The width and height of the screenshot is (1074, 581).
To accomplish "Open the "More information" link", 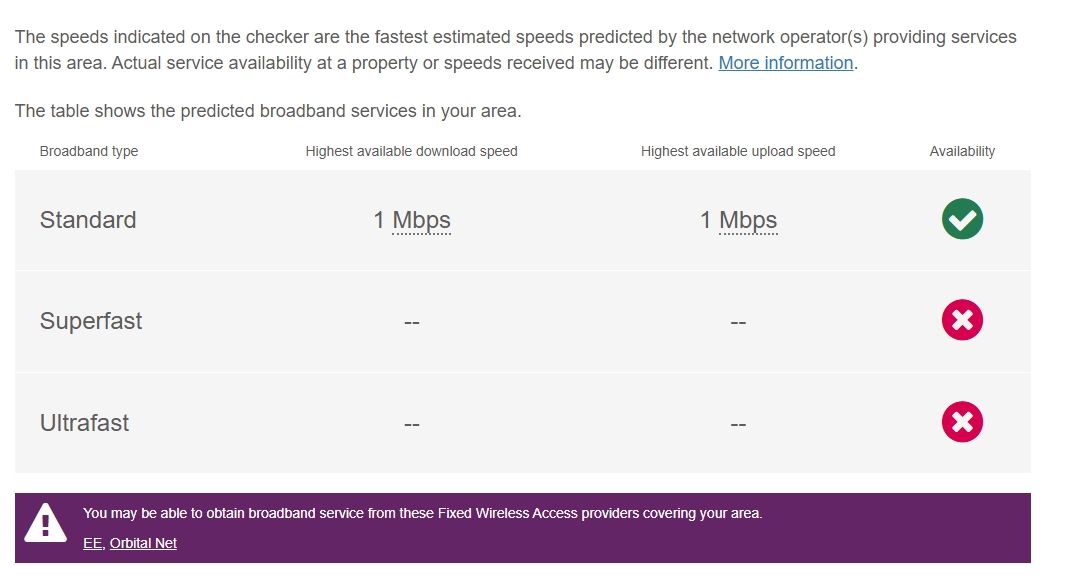I will pos(785,63).
